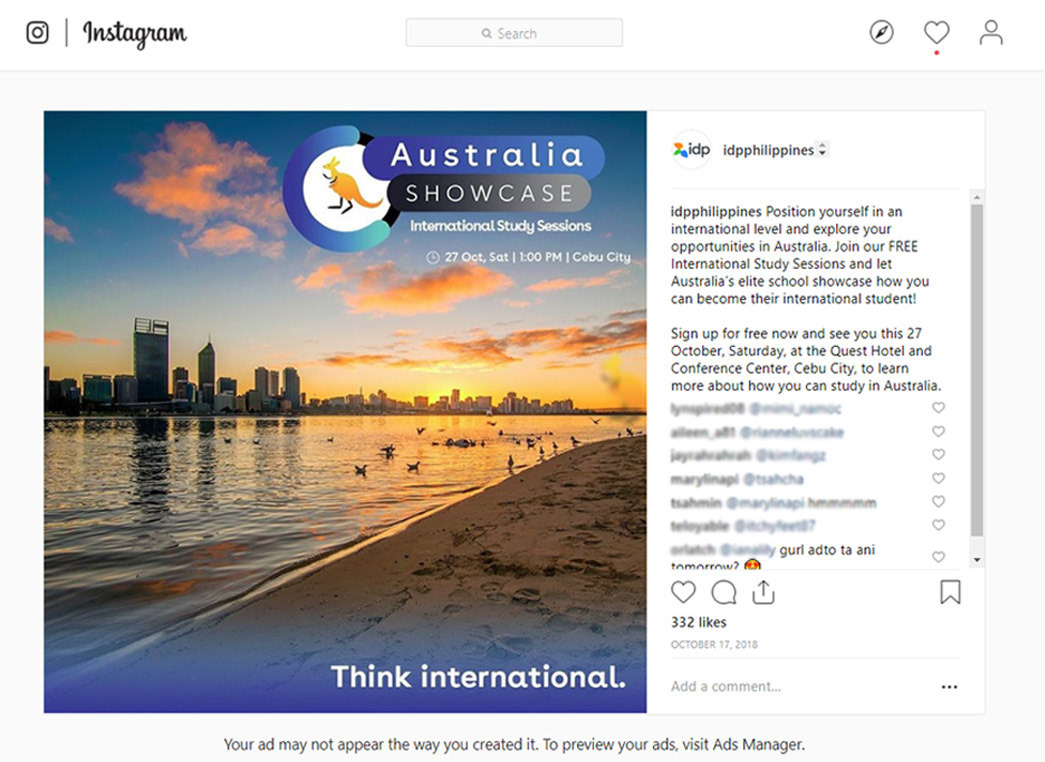Open the three-dot more options menu
Screen dimensions: 1045x762
[949, 687]
